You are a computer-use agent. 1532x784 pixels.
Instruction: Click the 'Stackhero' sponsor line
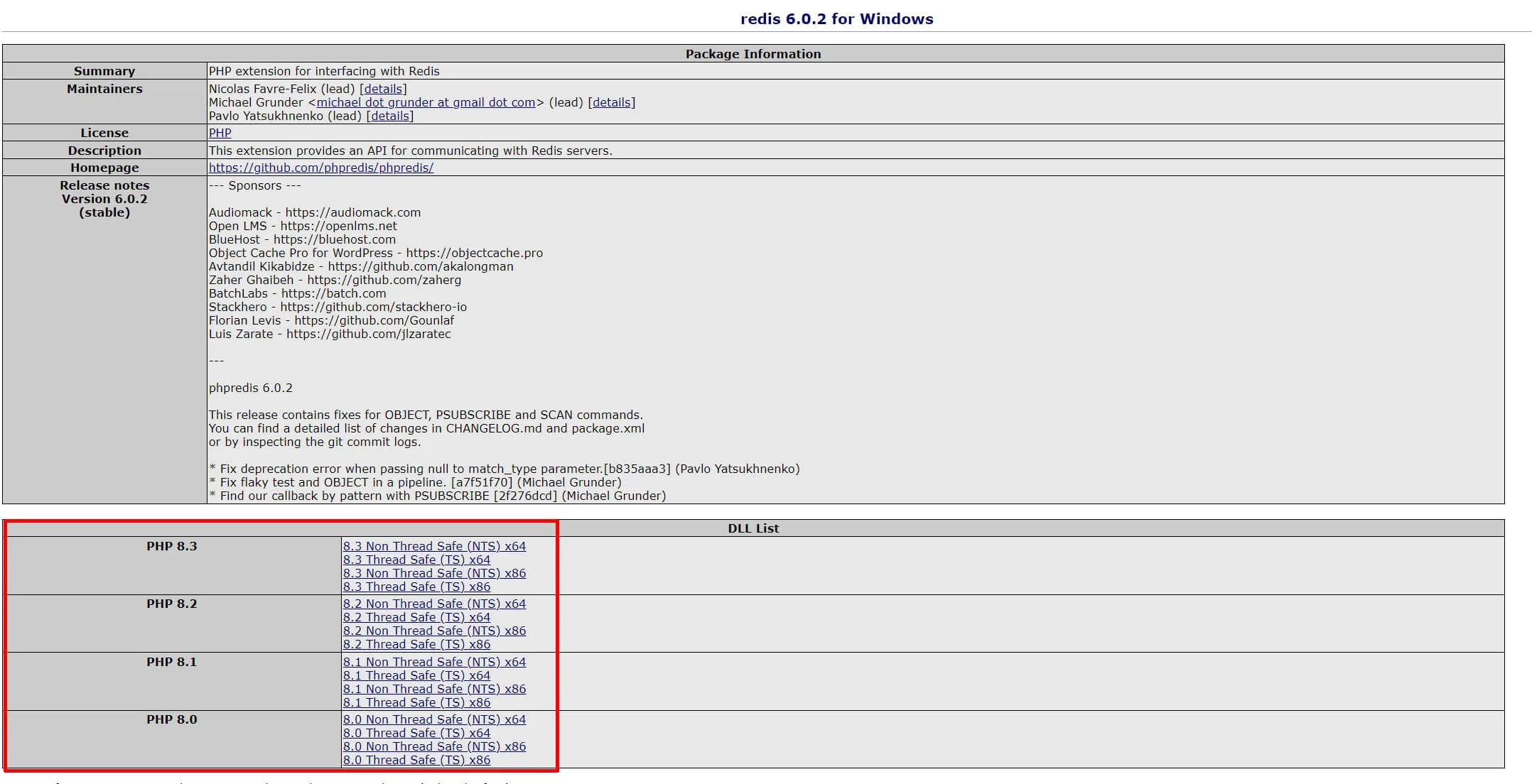[x=338, y=307]
